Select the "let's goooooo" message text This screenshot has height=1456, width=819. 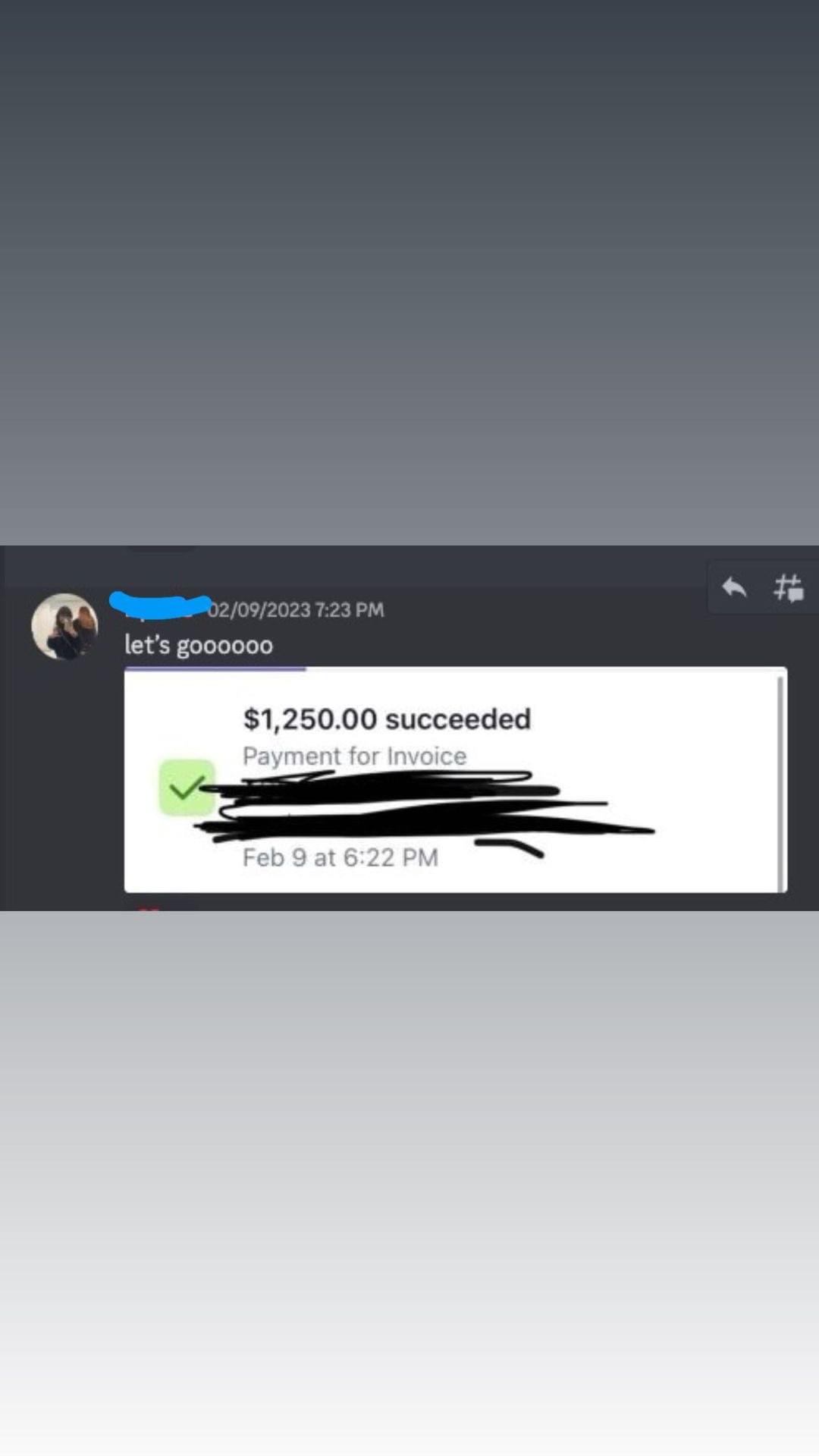[x=199, y=645]
